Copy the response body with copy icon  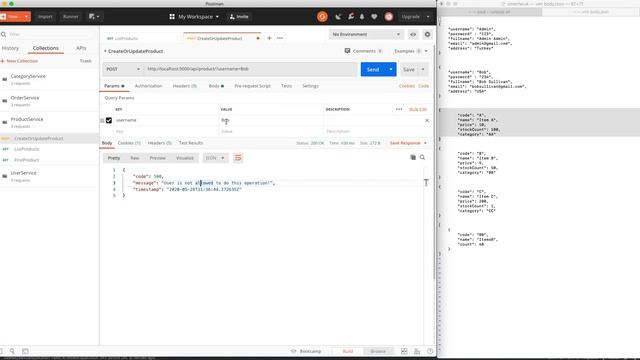click(413, 158)
